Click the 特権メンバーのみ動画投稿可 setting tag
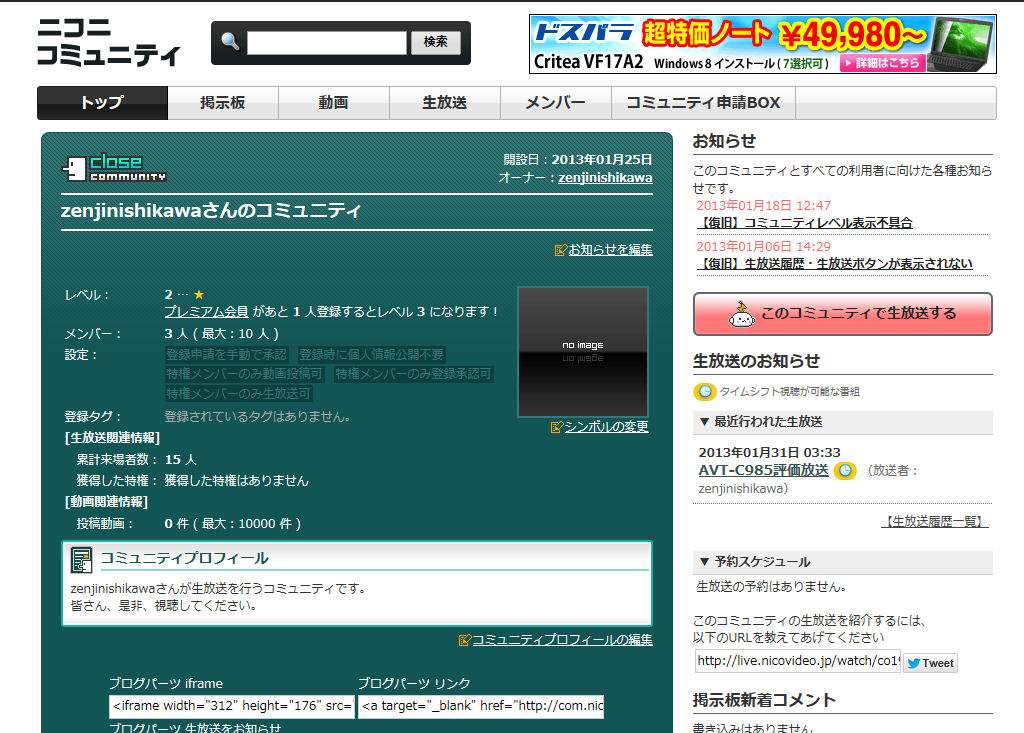Image resolution: width=1024 pixels, height=733 pixels. [x=244, y=374]
